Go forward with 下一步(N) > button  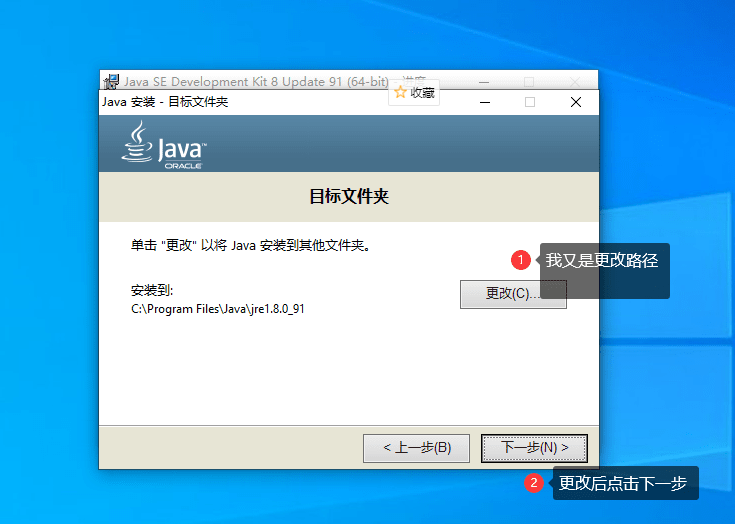[x=534, y=448]
